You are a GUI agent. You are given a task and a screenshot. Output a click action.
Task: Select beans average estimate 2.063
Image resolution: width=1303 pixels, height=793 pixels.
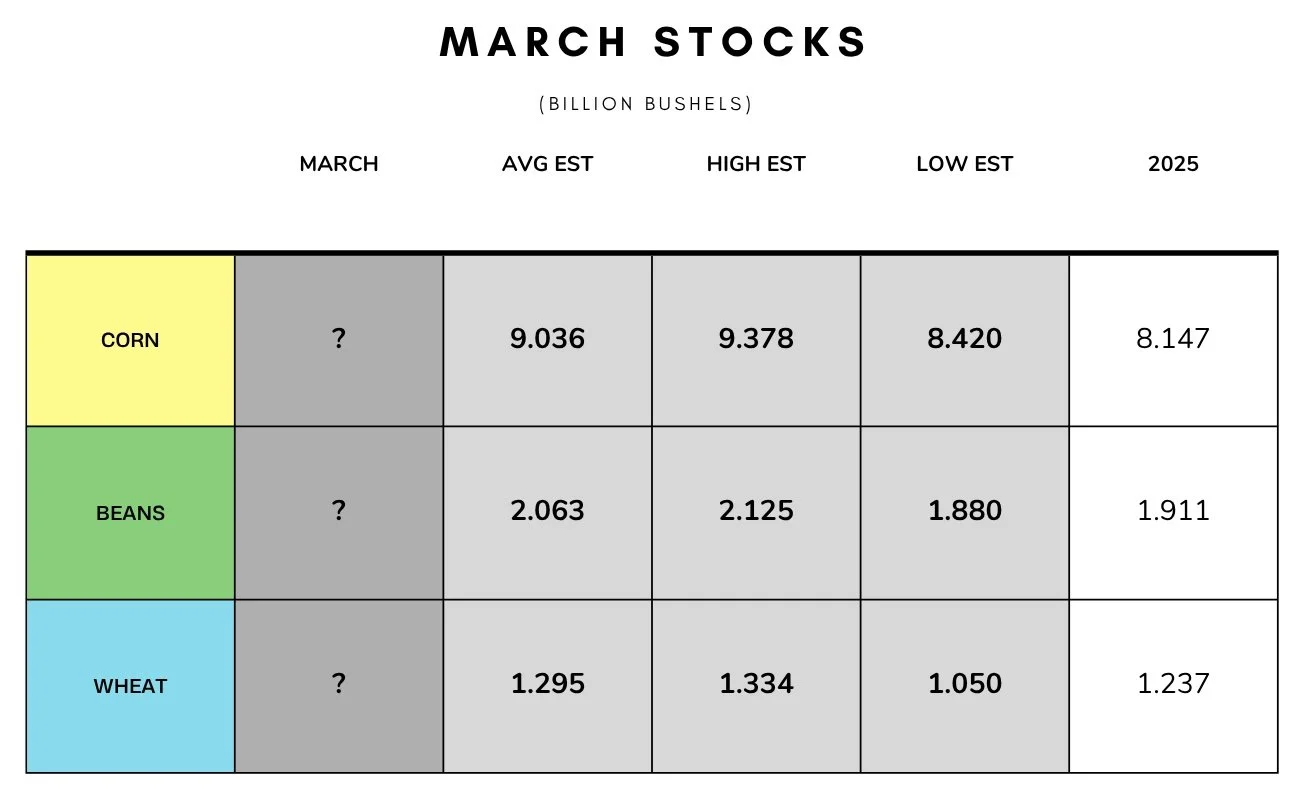(547, 511)
